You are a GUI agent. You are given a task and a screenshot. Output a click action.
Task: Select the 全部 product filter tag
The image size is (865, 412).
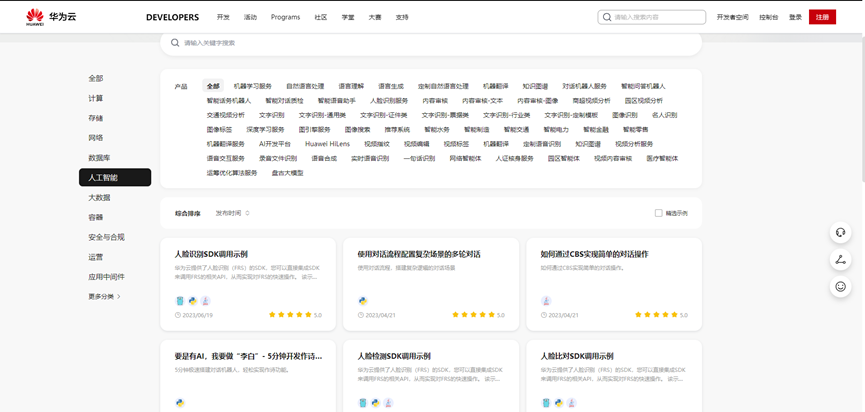pyautogui.click(x=213, y=87)
